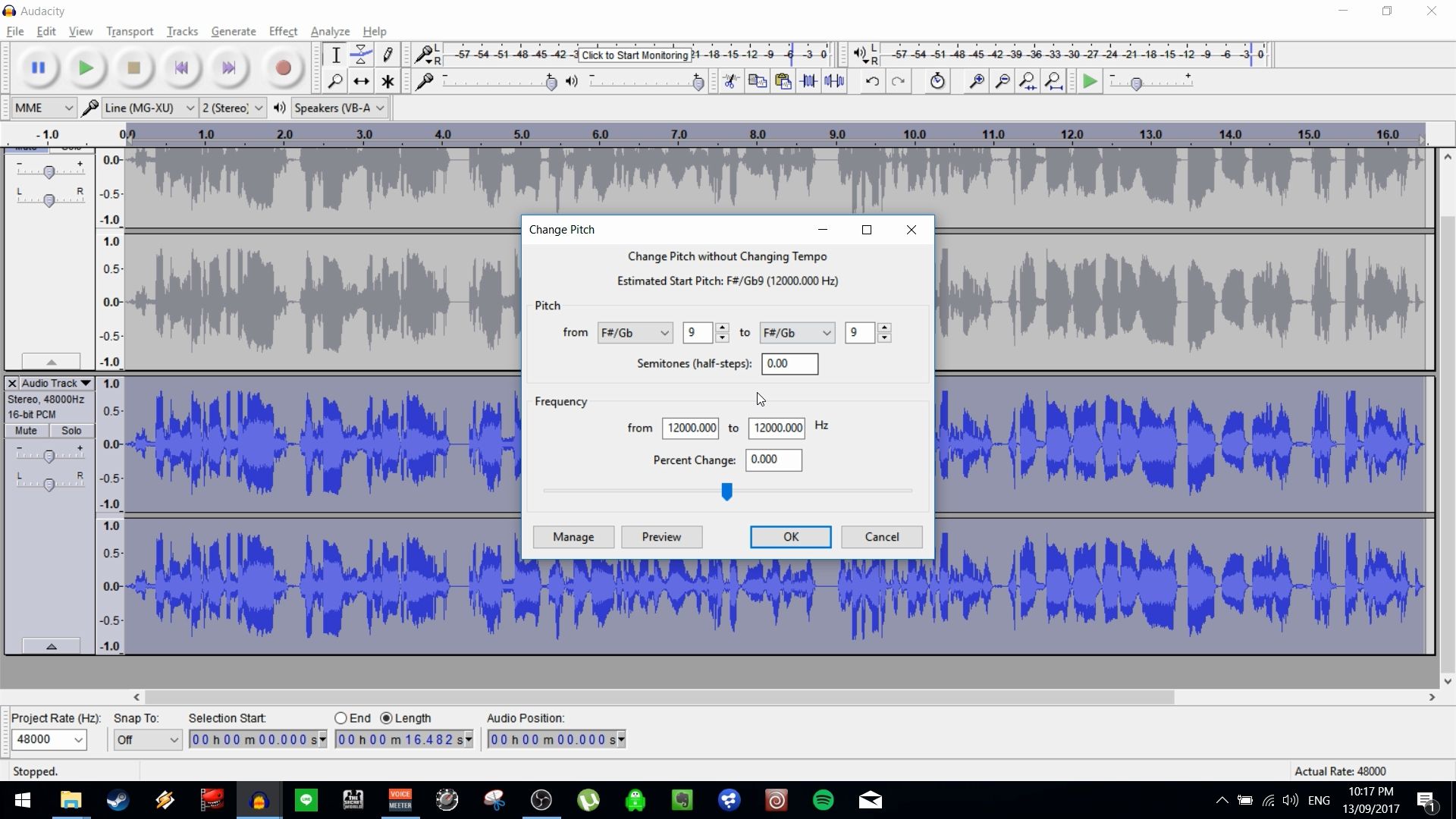Image resolution: width=1456 pixels, height=819 pixels.
Task: Click the Fit Project in Window icon
Action: 1054,81
